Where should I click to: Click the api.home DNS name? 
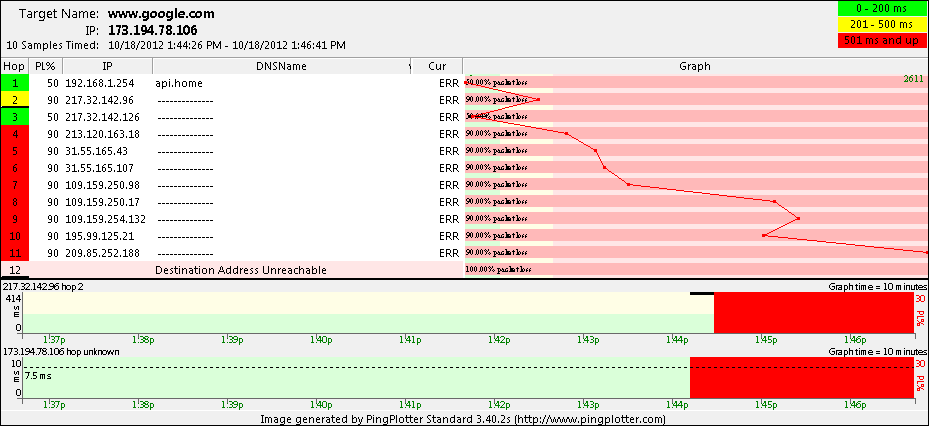point(179,84)
